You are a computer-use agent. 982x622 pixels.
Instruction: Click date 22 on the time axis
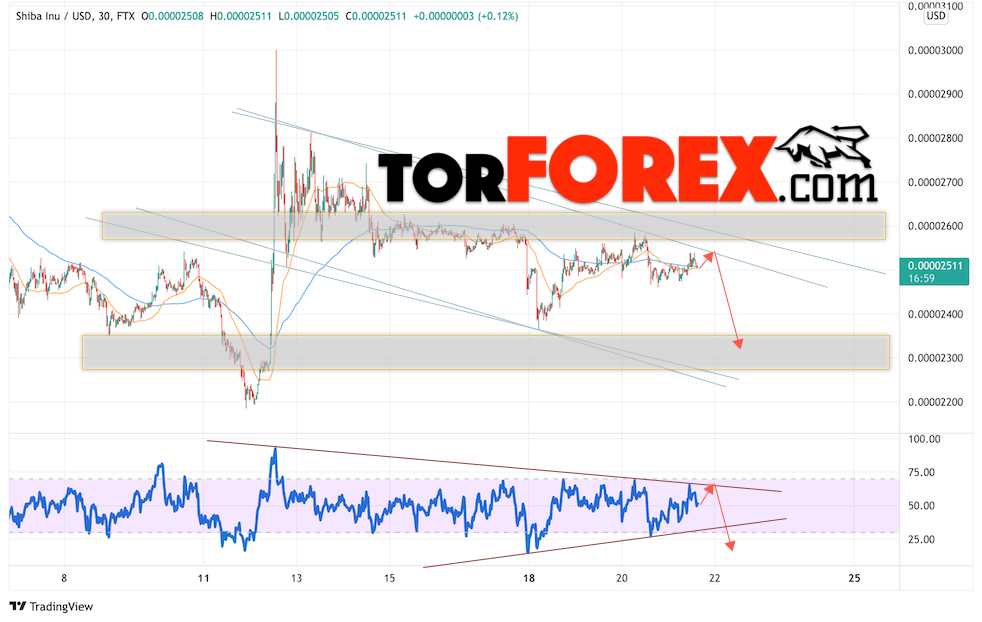[715, 578]
